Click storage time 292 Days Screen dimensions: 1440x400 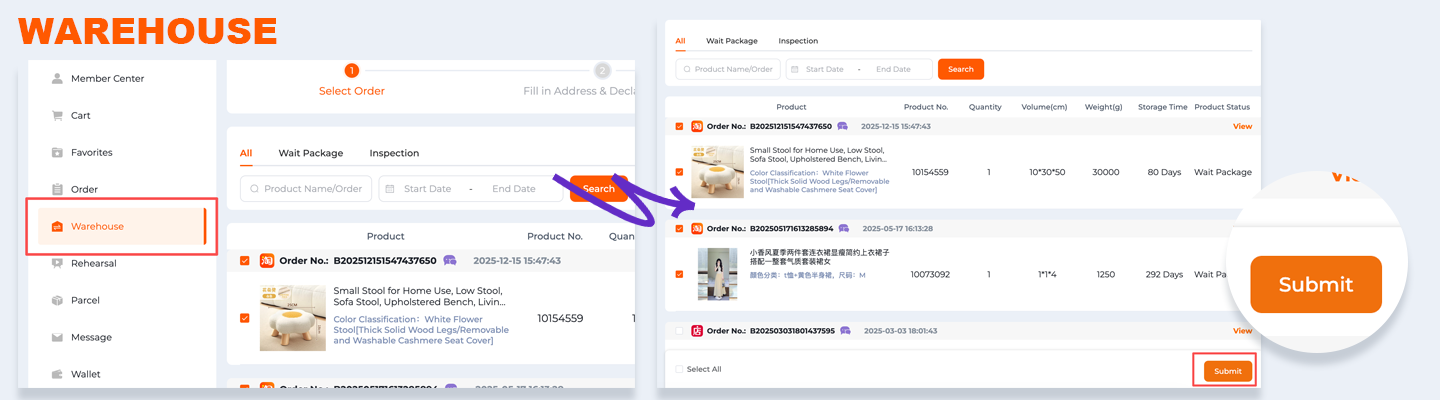point(1164,274)
